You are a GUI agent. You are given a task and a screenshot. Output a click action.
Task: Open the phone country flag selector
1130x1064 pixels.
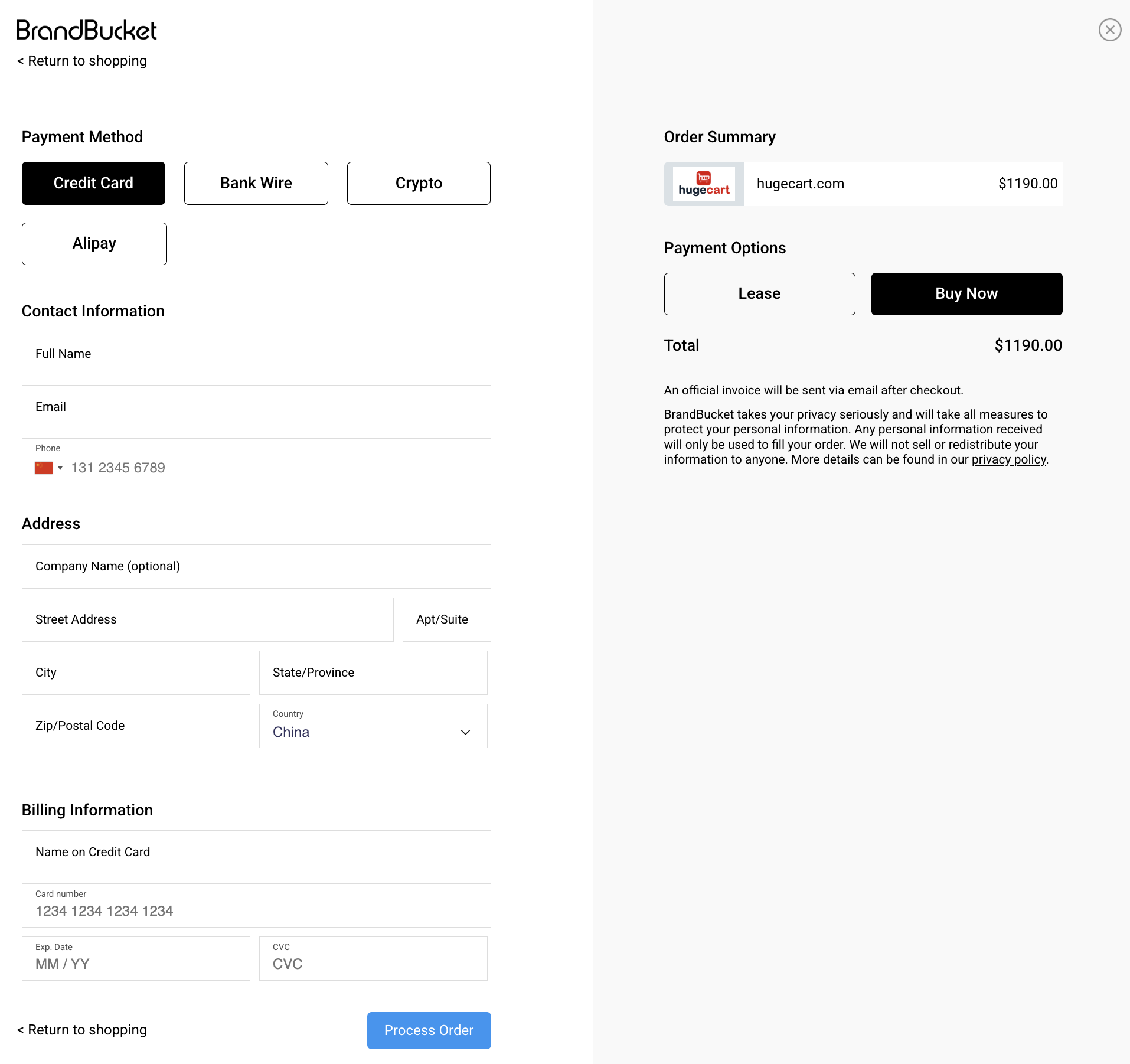pos(48,468)
